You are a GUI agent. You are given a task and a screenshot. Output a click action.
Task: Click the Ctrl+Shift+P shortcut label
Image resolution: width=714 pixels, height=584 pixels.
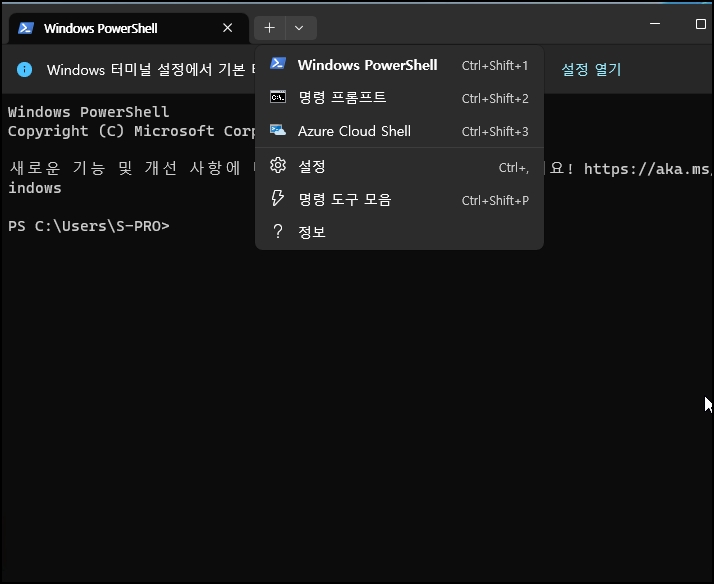click(x=495, y=200)
